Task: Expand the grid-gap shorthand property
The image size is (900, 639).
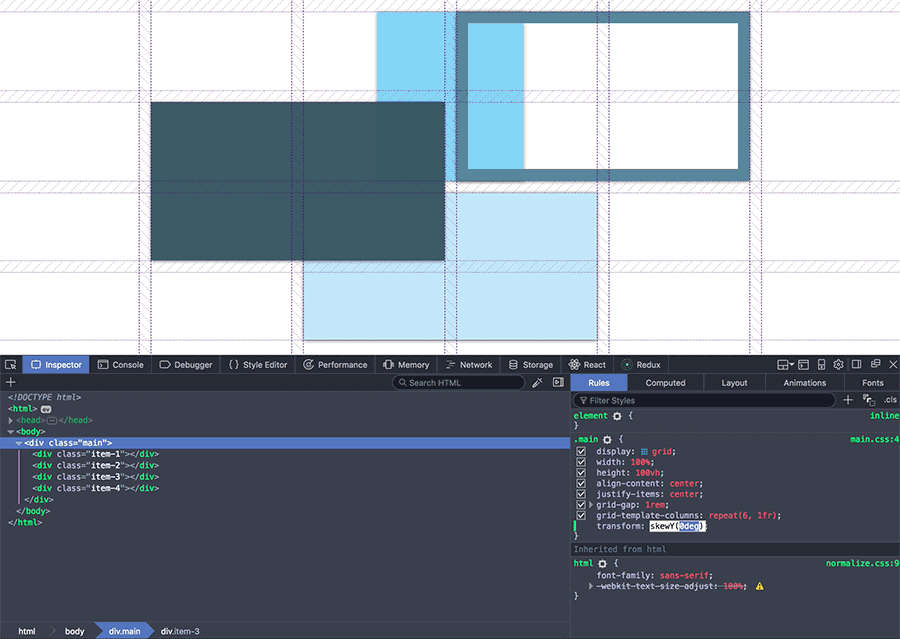Action: [591, 505]
